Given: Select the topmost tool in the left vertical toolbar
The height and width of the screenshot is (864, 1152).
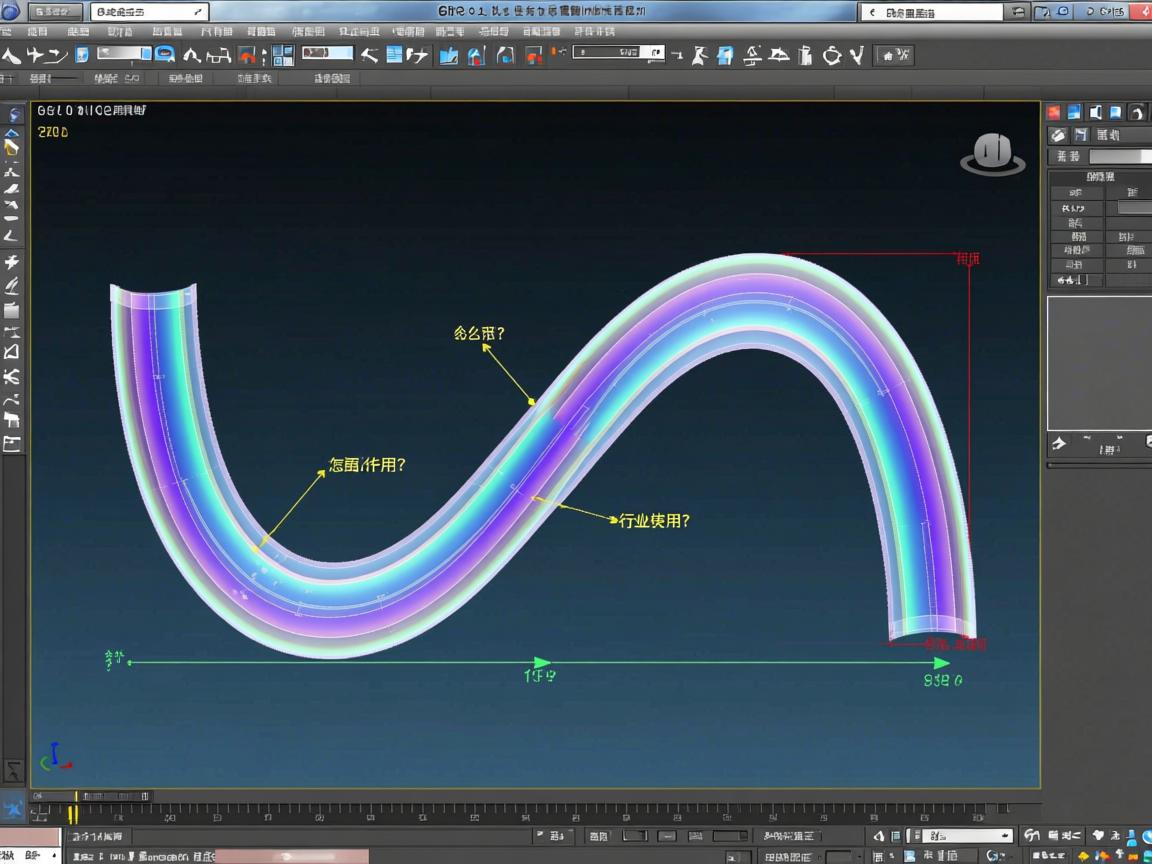Looking at the screenshot, I should [x=13, y=115].
